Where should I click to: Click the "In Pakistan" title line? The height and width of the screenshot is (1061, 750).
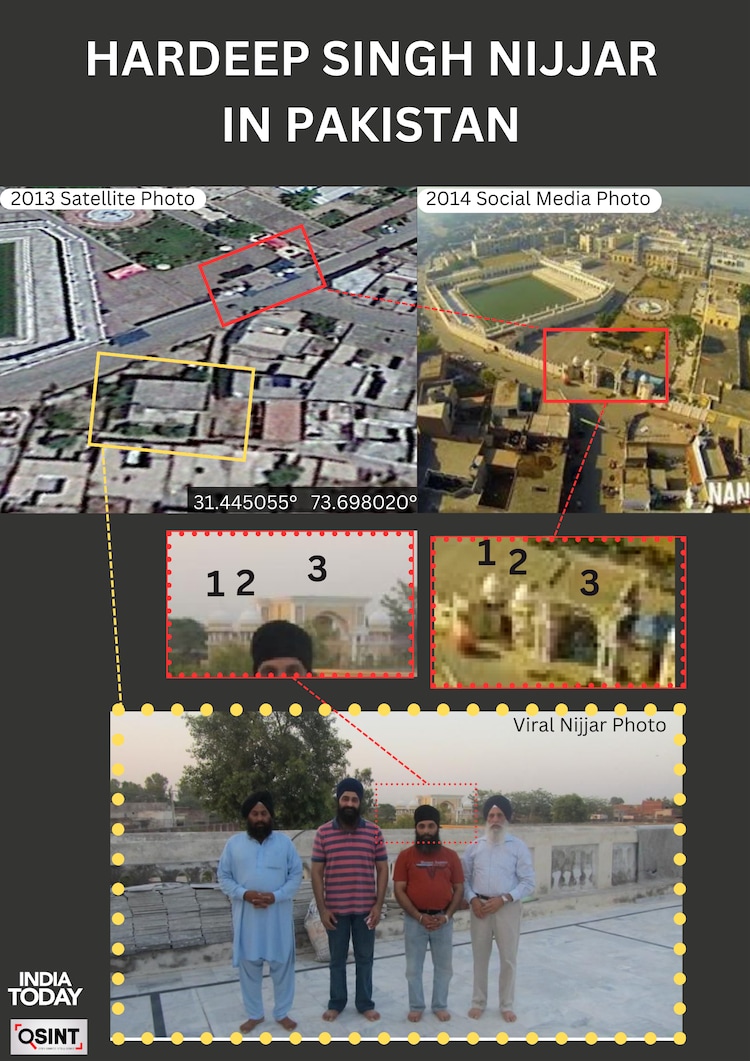371,125
